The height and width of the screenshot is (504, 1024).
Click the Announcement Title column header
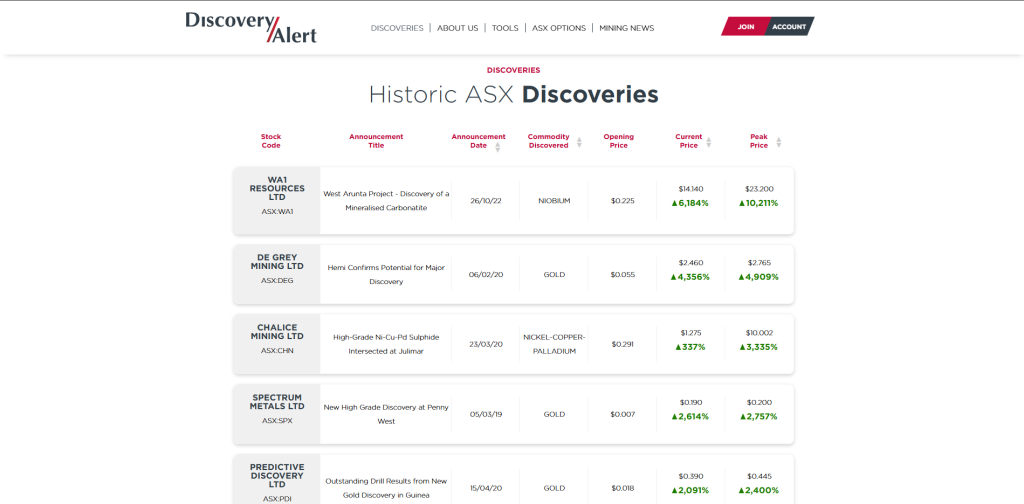[376, 141]
